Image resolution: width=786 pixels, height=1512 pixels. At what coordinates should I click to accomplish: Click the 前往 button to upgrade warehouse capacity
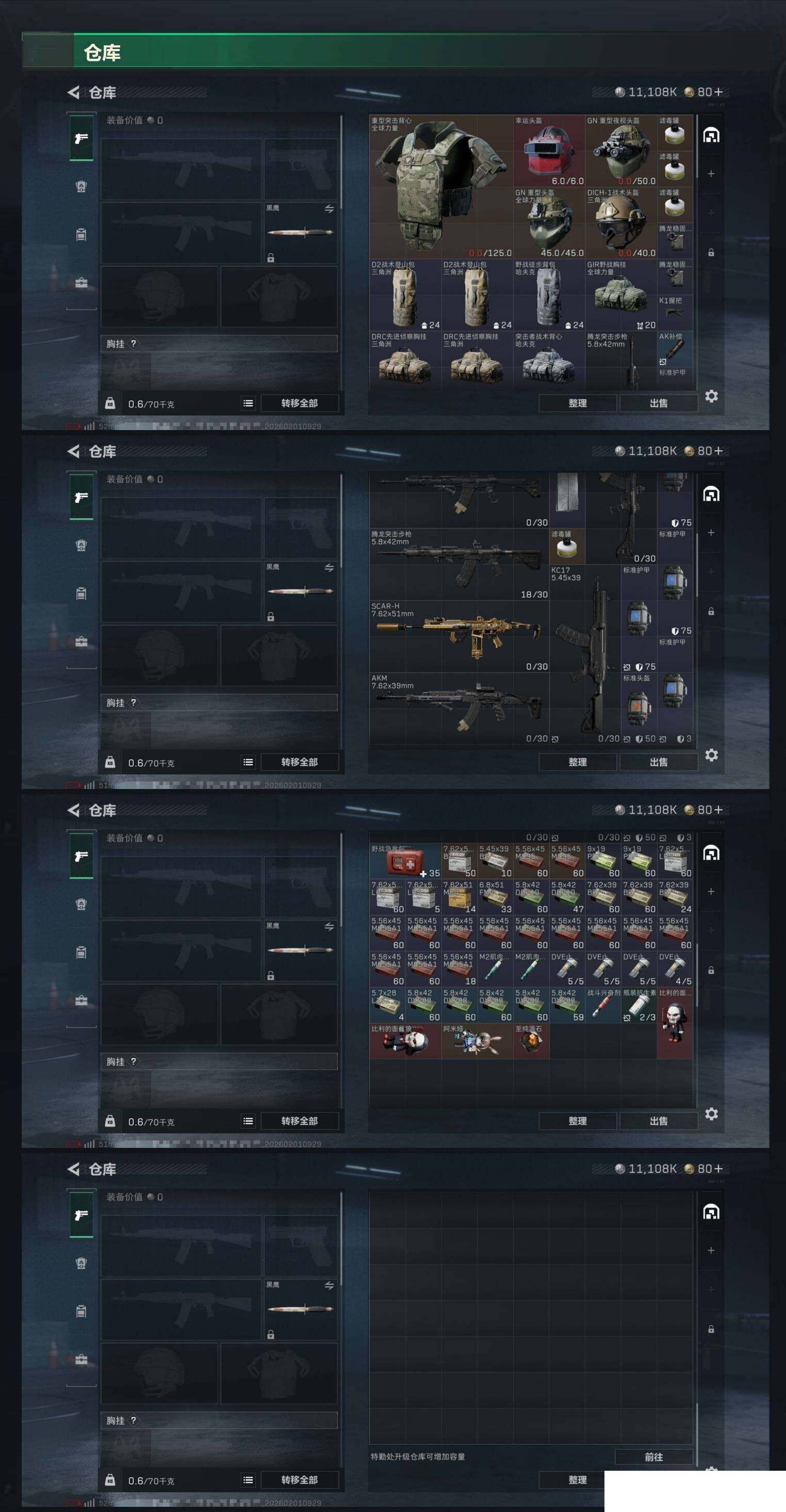point(653,1457)
